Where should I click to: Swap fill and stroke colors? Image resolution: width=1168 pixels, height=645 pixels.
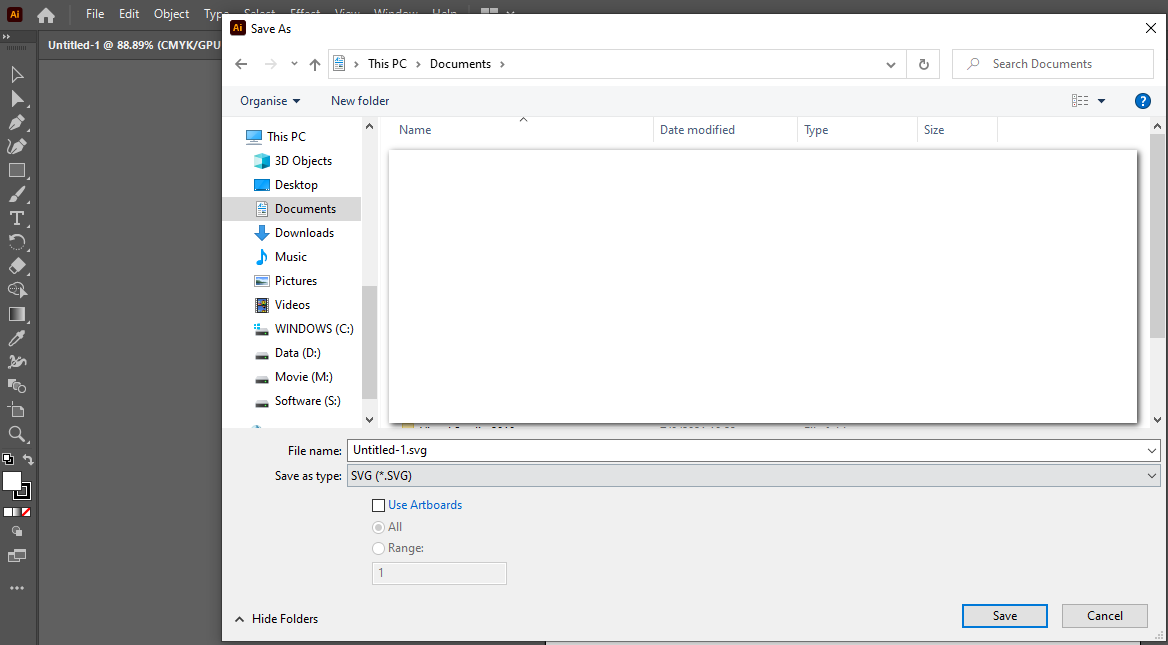[x=28, y=460]
